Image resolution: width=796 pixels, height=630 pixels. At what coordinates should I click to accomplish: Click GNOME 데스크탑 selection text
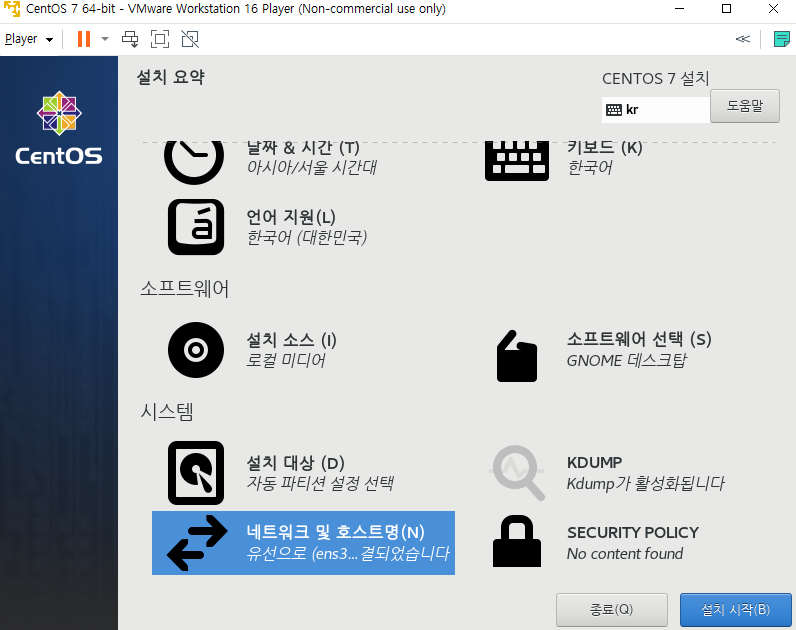coord(626,360)
